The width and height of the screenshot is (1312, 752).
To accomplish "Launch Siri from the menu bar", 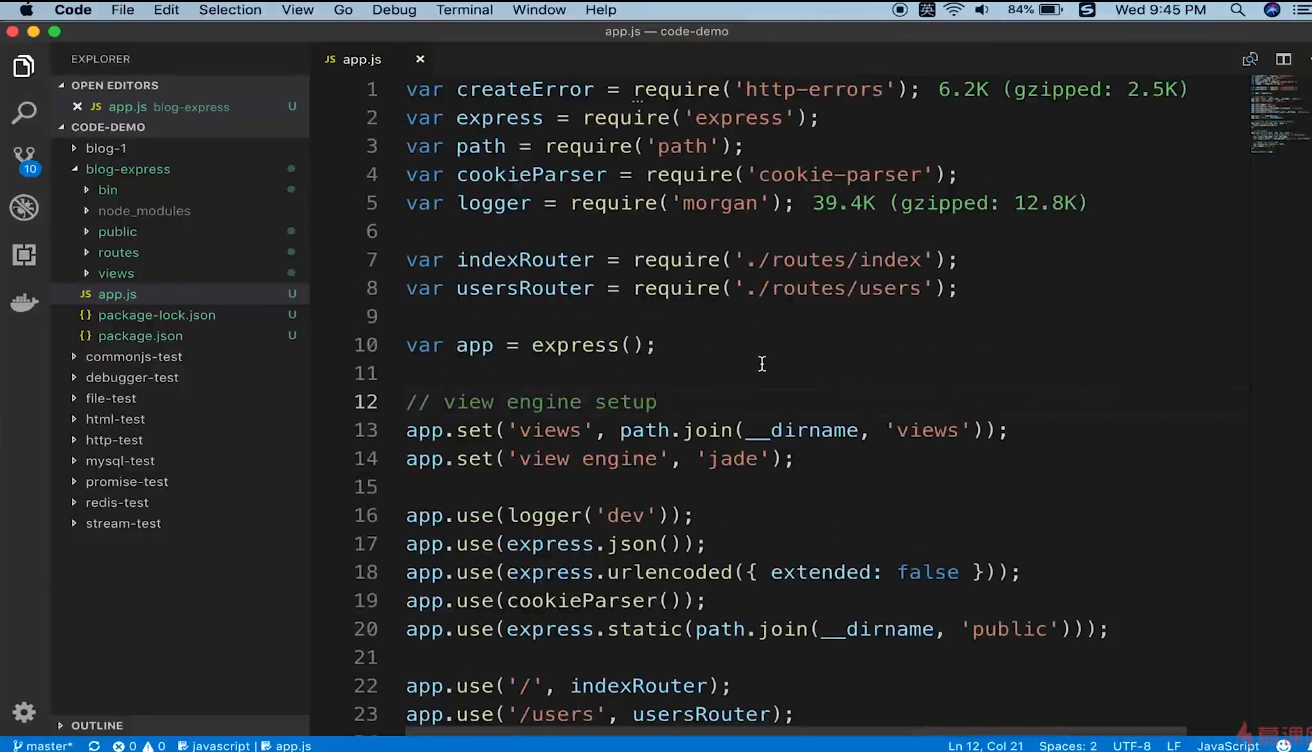I will coord(1272,10).
